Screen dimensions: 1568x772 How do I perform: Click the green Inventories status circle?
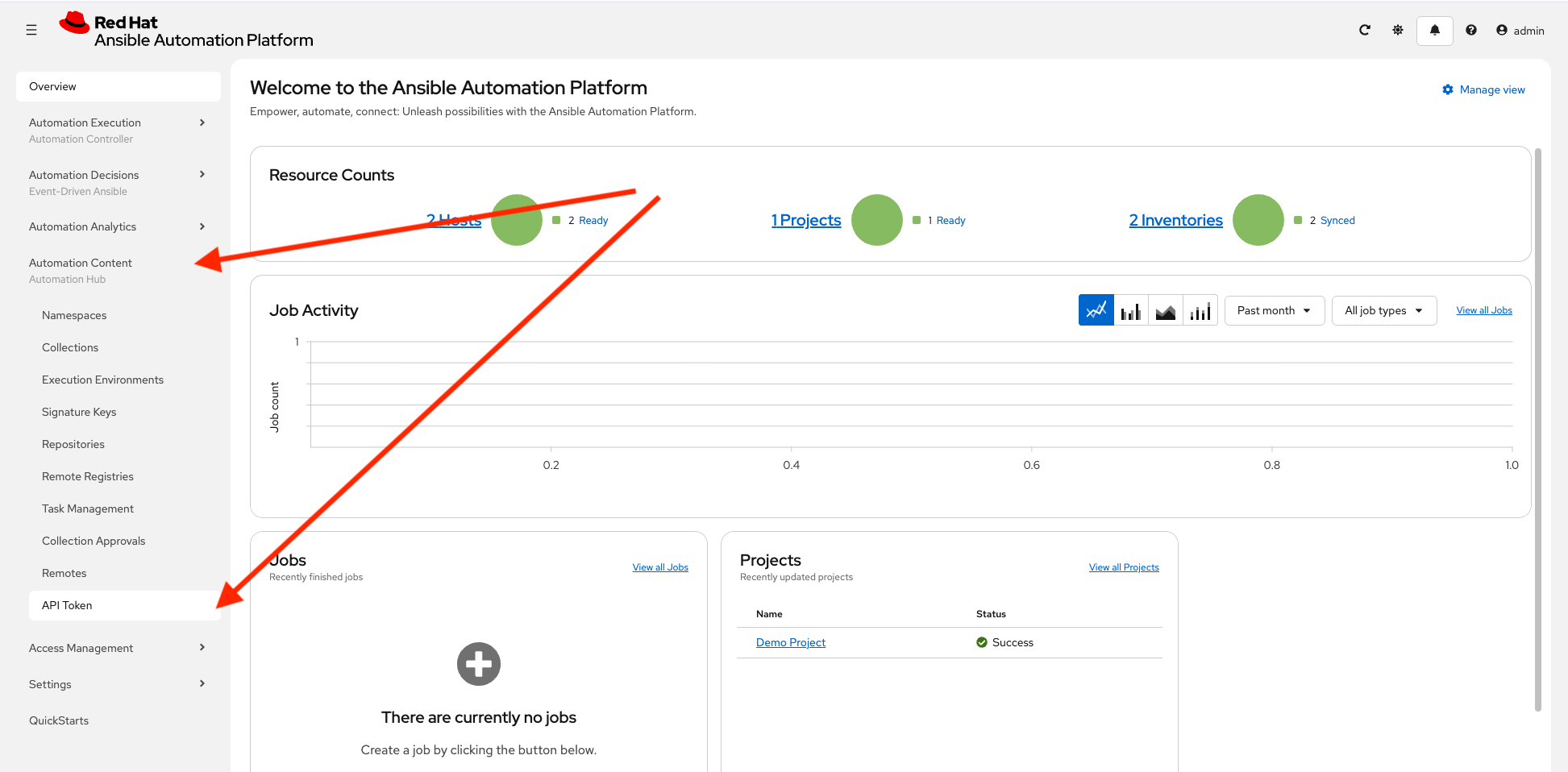tap(1258, 220)
